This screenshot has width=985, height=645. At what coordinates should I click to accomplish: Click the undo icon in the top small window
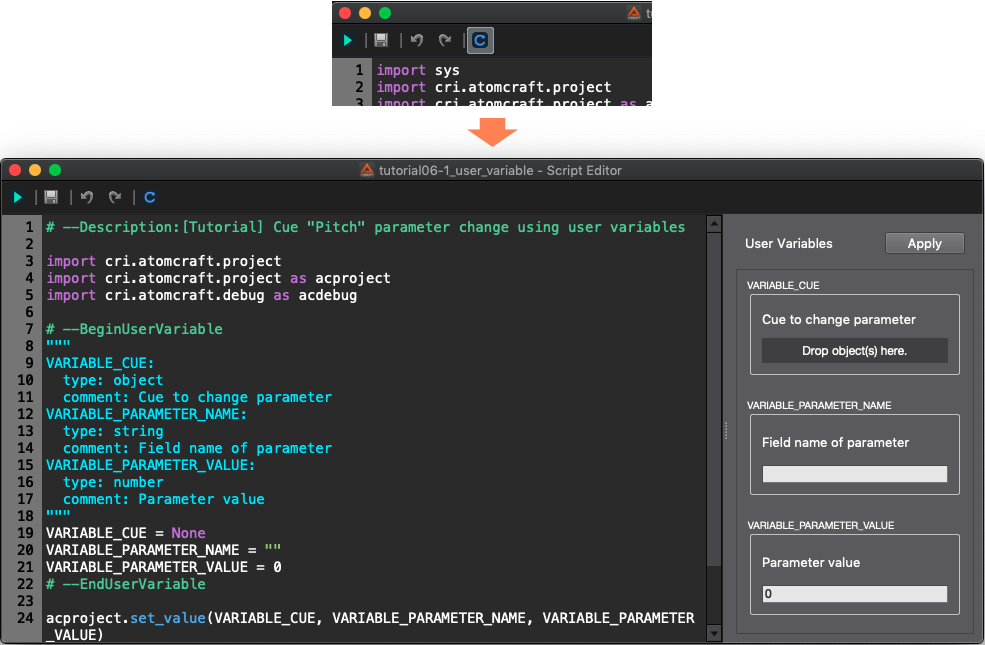pyautogui.click(x=417, y=41)
